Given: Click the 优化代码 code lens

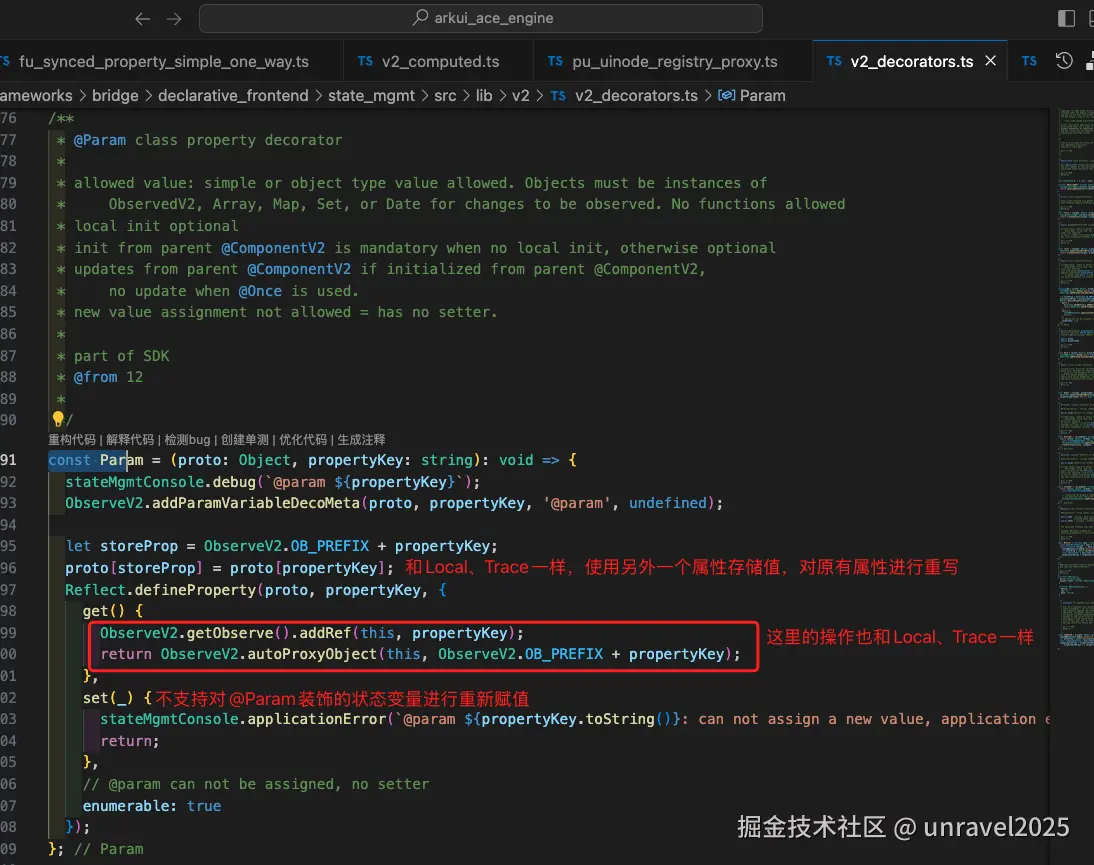Looking at the screenshot, I should 303,439.
